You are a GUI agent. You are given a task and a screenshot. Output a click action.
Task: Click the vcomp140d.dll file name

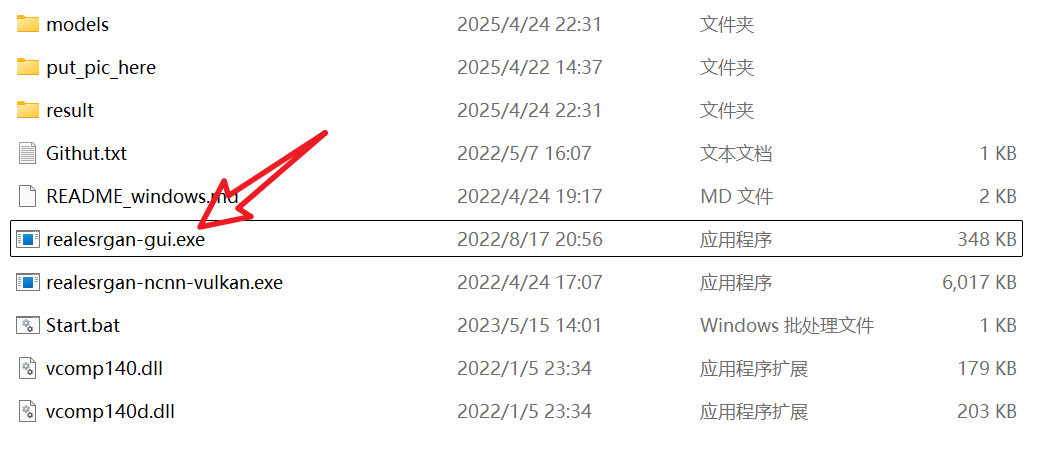pos(110,412)
